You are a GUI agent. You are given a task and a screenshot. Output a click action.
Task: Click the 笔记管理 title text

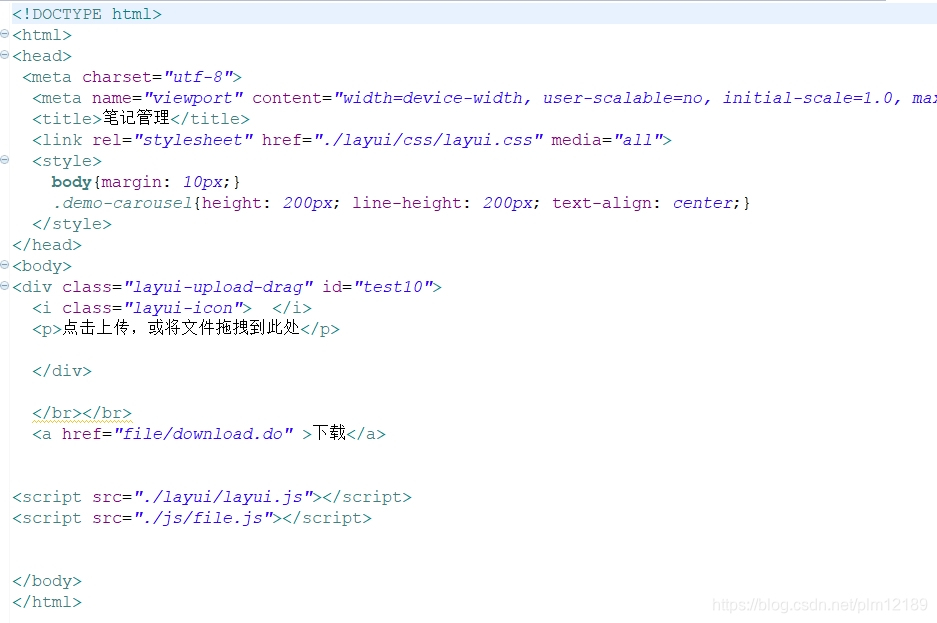coord(136,118)
